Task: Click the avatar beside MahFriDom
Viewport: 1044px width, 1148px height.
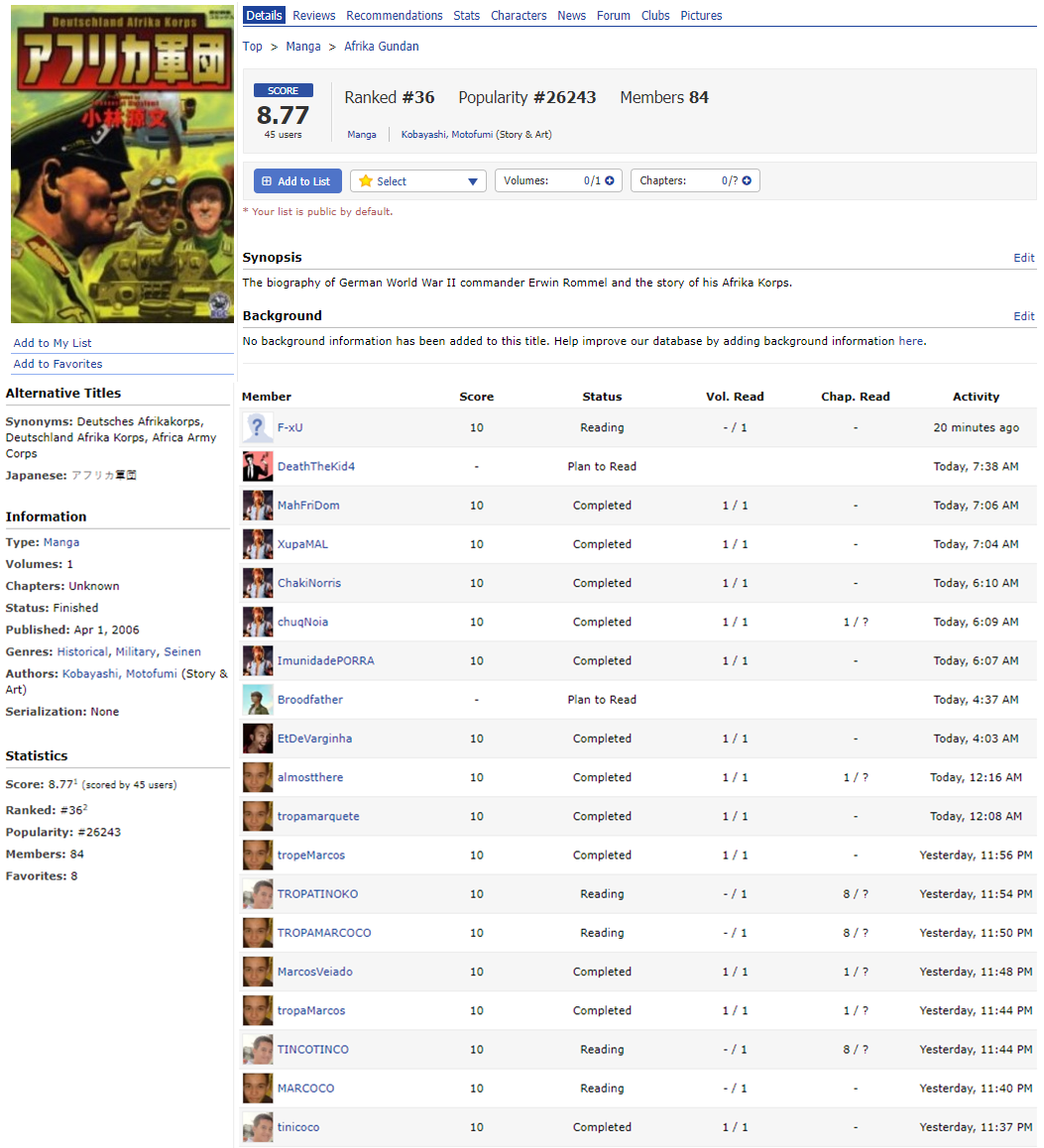Action: [258, 506]
